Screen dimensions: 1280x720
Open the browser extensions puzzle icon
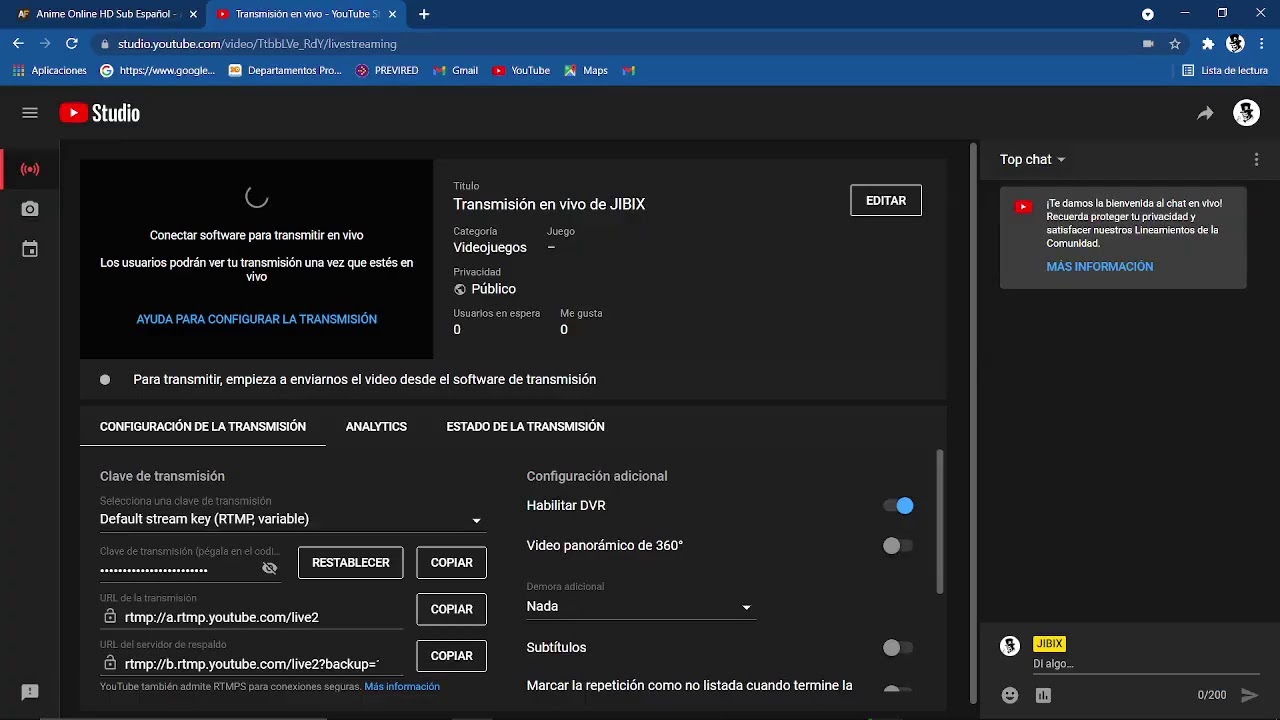pos(1208,44)
